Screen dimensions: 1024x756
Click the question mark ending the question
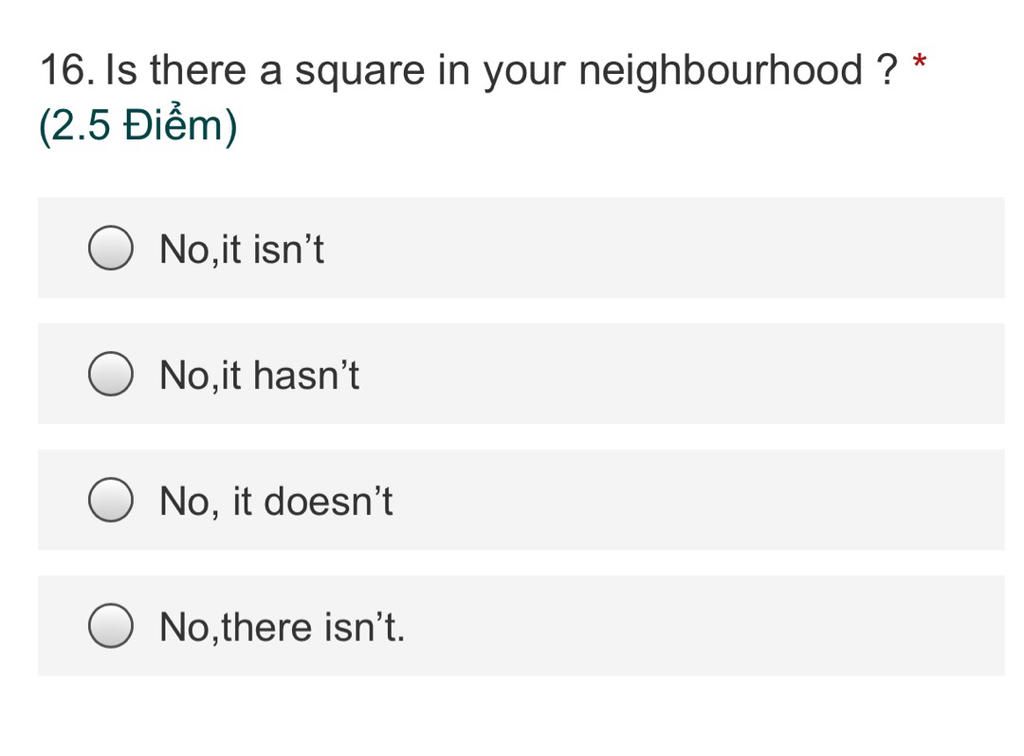coord(888,69)
